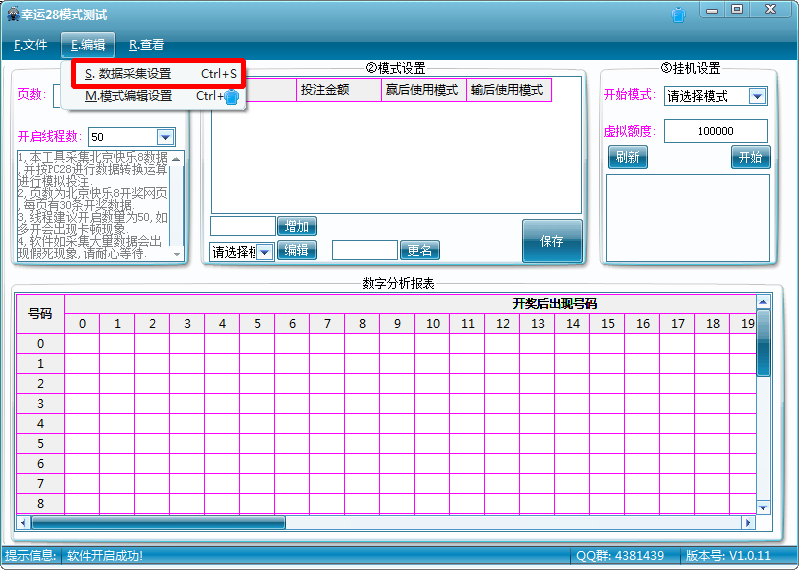Click the 增加 button
Viewport: 799px width, 570px height.
click(x=297, y=226)
